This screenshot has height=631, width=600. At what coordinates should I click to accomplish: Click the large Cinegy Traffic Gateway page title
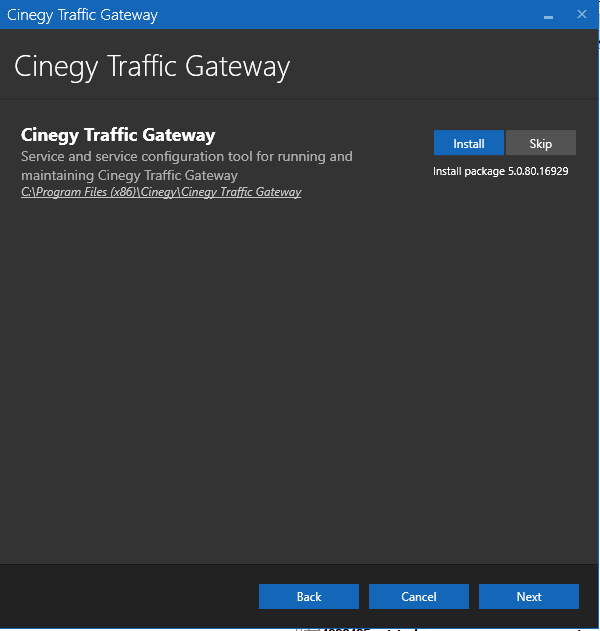pyautogui.click(x=152, y=67)
